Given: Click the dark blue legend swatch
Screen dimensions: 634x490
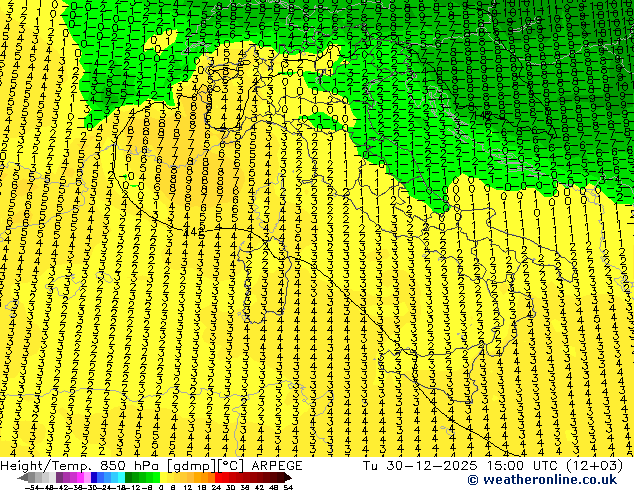Looking at the screenshot, I should coord(94,478).
